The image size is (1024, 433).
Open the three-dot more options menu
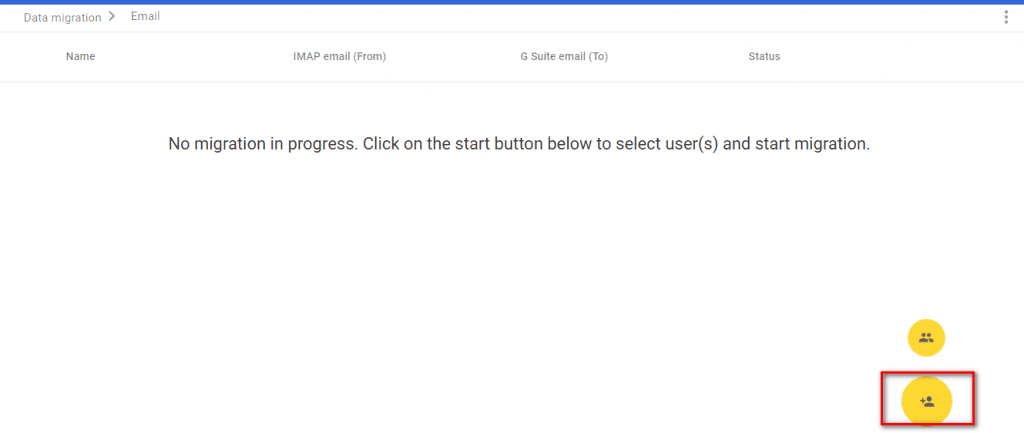[x=1005, y=17]
